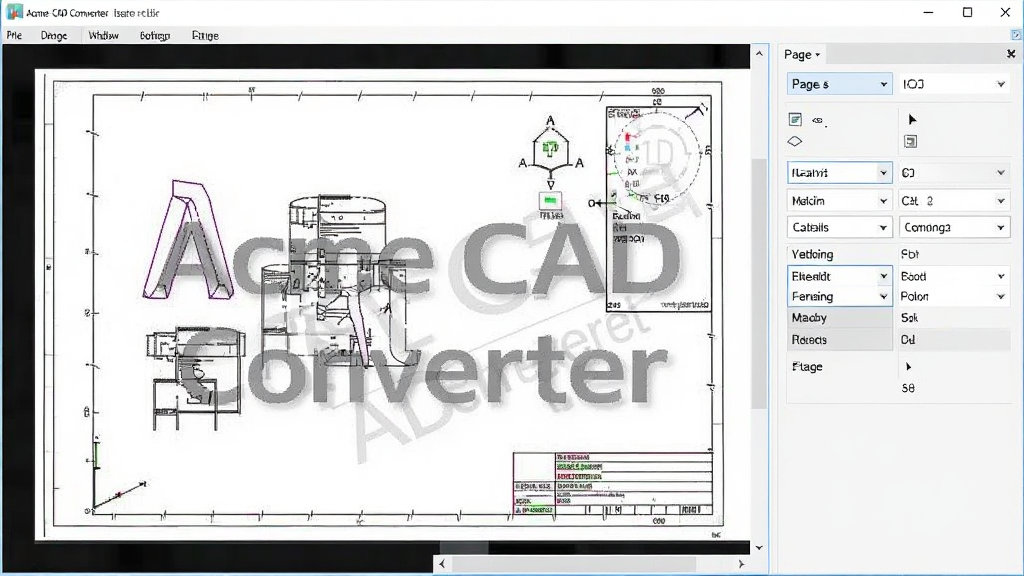
Task: Click the square page icon under the pointer arrow
Action: (x=910, y=141)
